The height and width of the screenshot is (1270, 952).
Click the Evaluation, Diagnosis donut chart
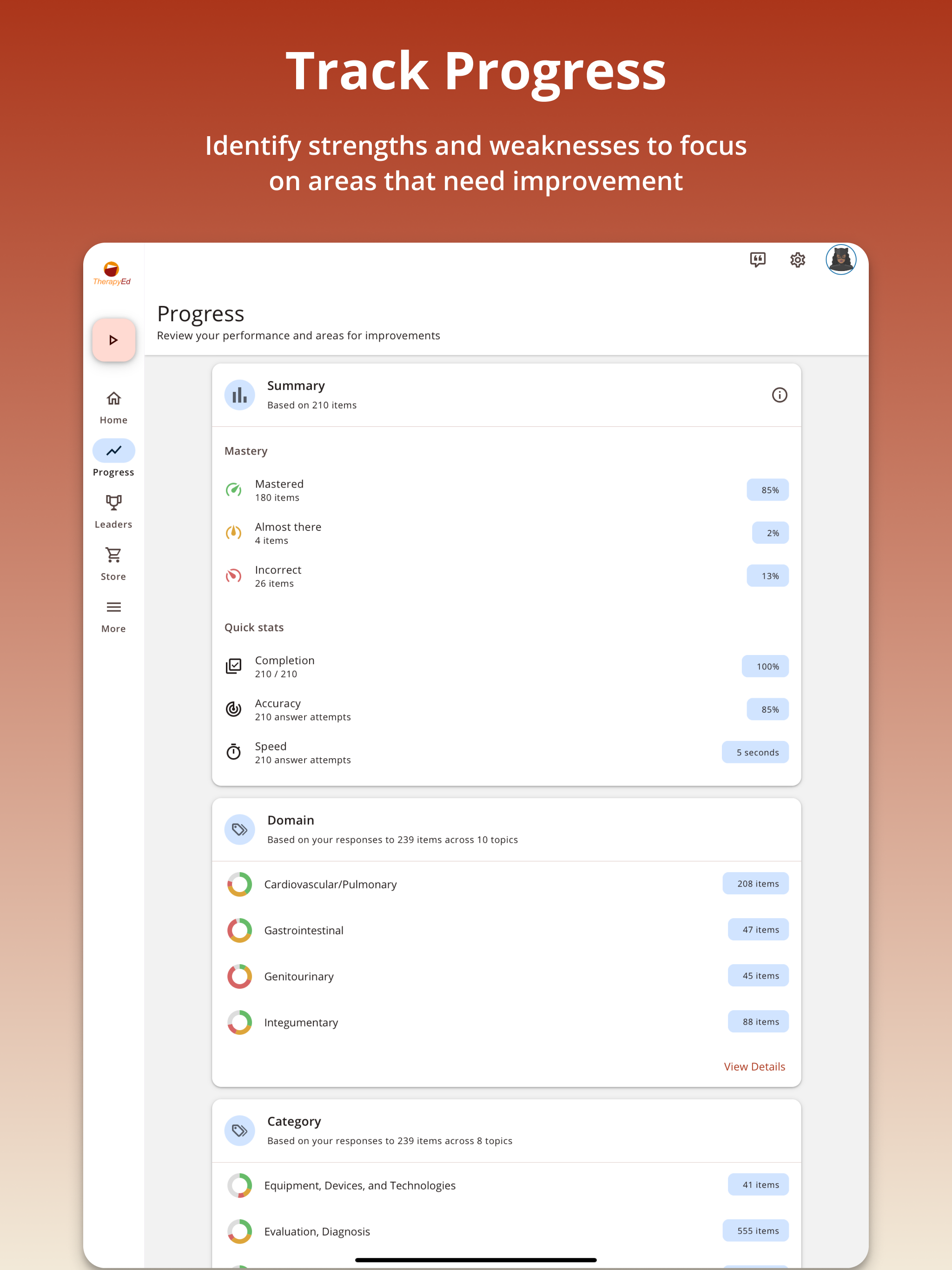pyautogui.click(x=239, y=1231)
